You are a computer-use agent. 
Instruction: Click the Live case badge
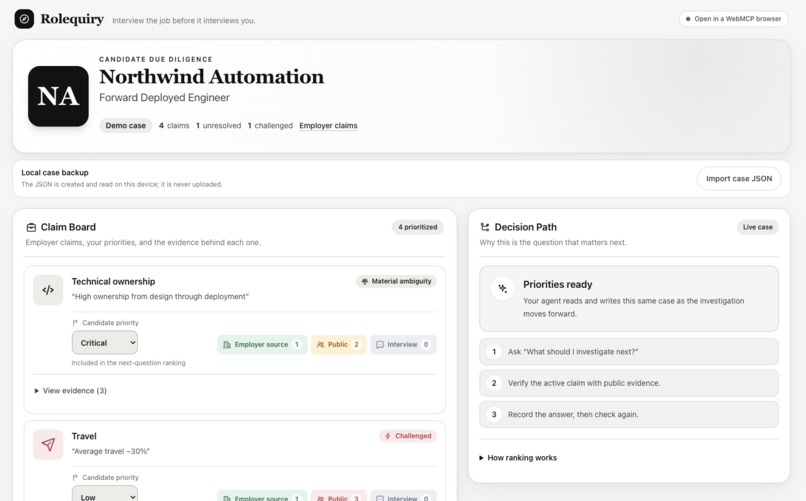pyautogui.click(x=757, y=227)
